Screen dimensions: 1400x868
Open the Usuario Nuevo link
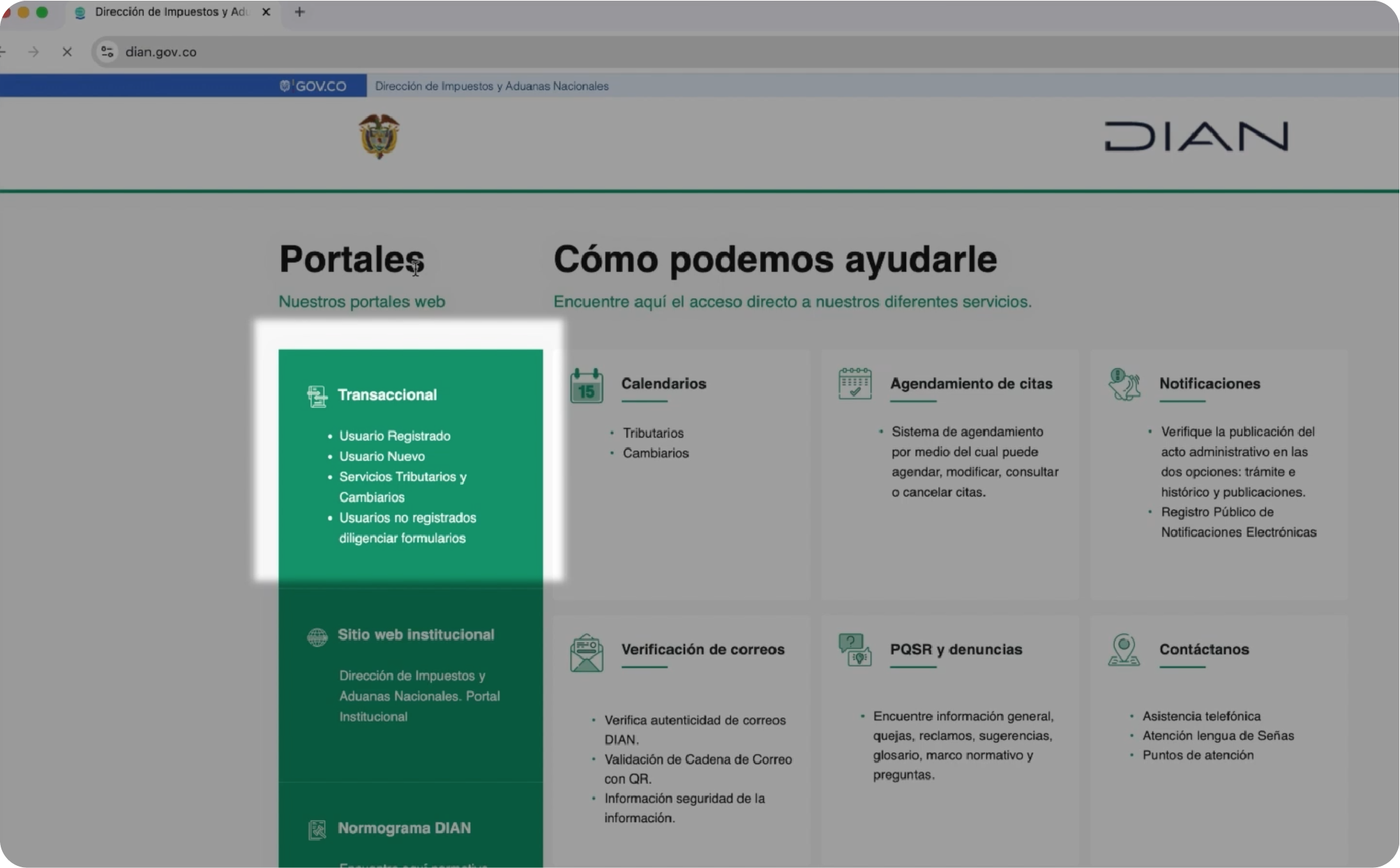coord(382,456)
